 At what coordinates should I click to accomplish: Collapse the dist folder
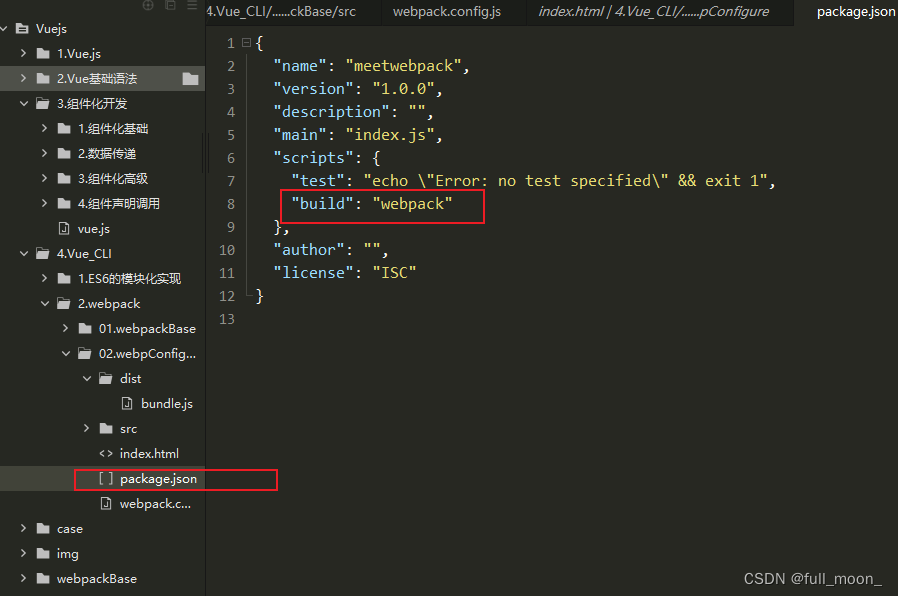[x=86, y=378]
